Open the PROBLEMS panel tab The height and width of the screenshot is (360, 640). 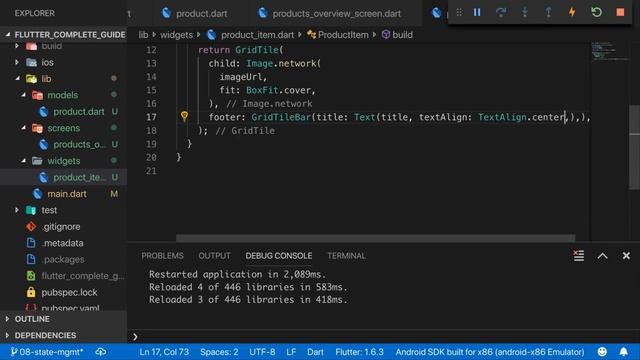coord(162,256)
